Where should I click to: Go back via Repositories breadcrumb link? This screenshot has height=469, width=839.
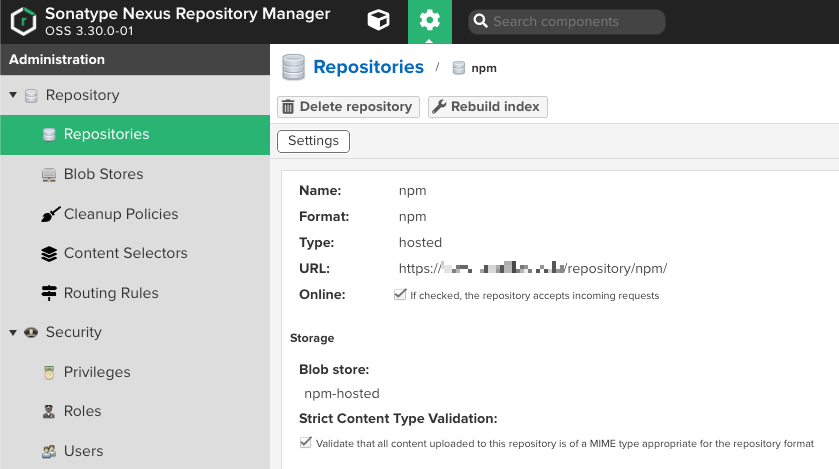click(x=368, y=67)
